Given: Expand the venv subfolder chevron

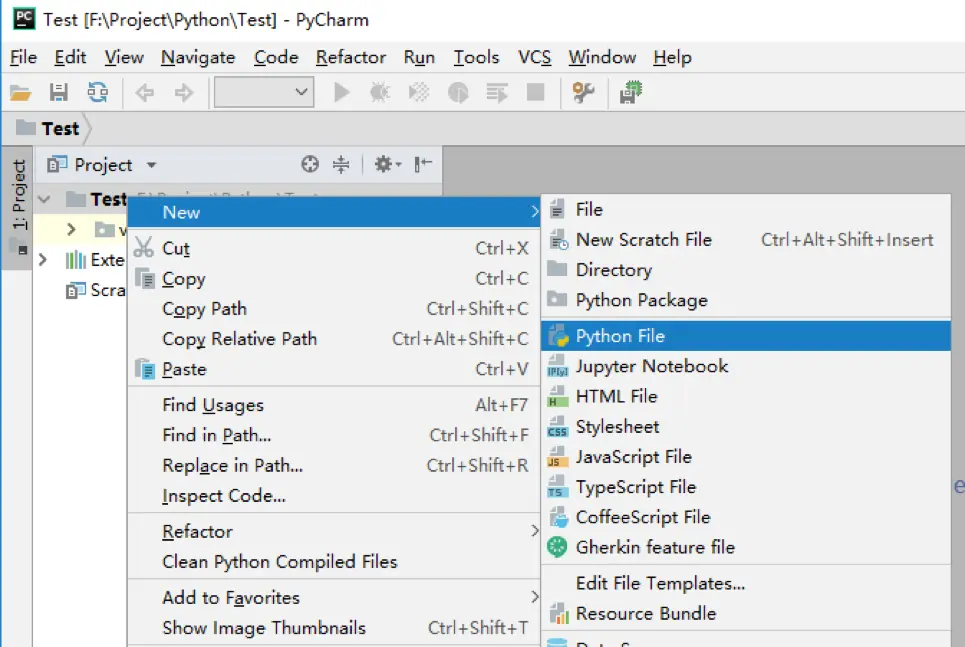Looking at the screenshot, I should 71,230.
